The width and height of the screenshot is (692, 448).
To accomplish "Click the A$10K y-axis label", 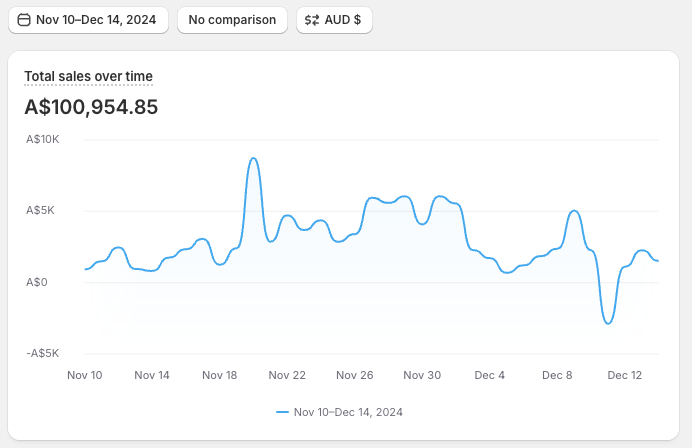I will 43,139.
